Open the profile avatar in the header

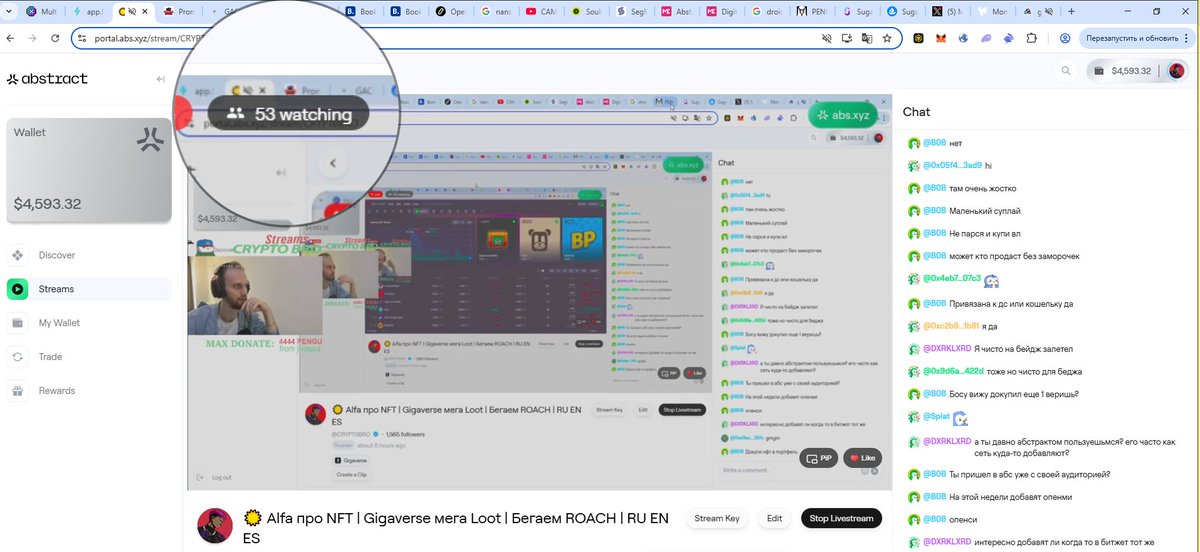point(1176,71)
